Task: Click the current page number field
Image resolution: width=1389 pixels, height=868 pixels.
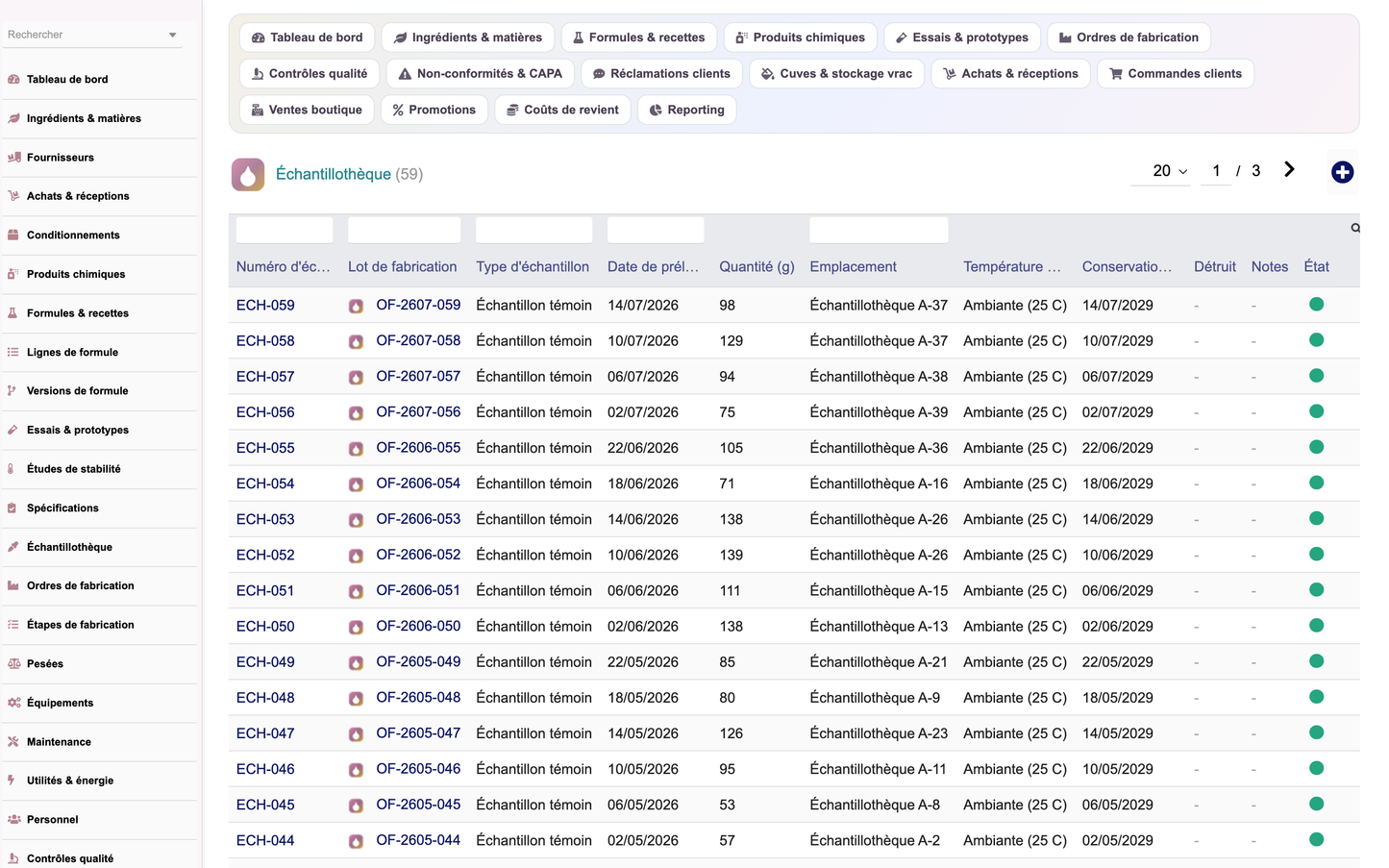Action: [1216, 171]
